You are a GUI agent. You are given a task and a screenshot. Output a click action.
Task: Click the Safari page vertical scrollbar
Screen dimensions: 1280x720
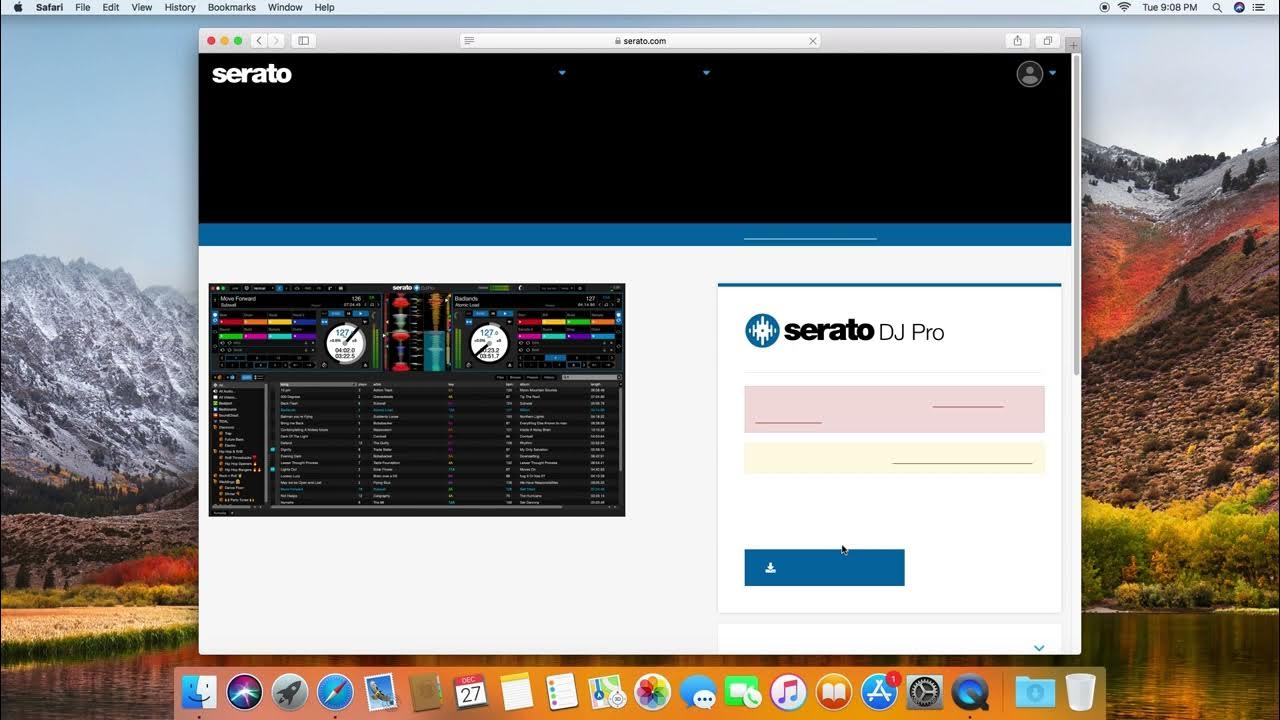tap(1076, 215)
